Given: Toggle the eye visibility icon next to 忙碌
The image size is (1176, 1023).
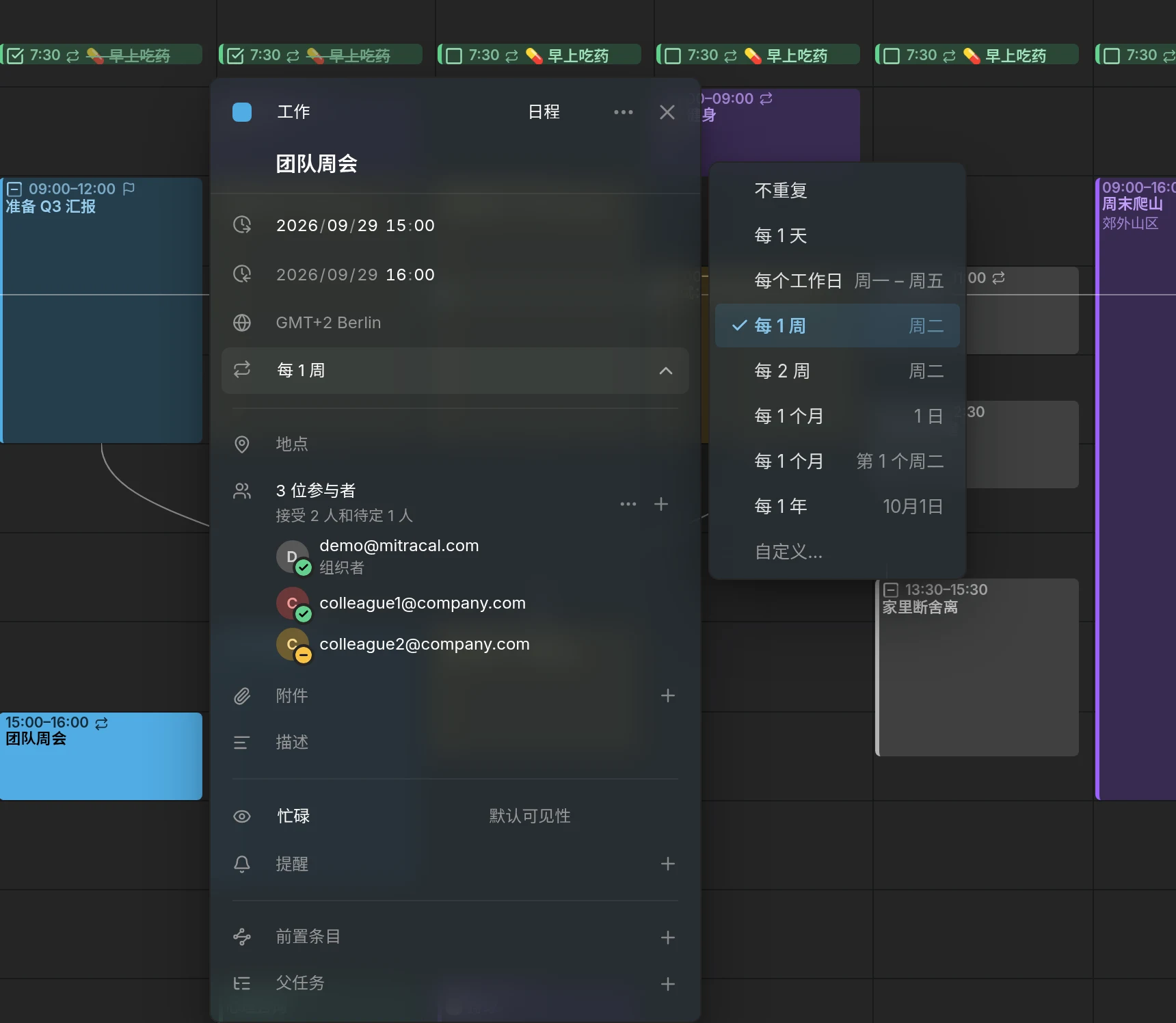Looking at the screenshot, I should (242, 816).
